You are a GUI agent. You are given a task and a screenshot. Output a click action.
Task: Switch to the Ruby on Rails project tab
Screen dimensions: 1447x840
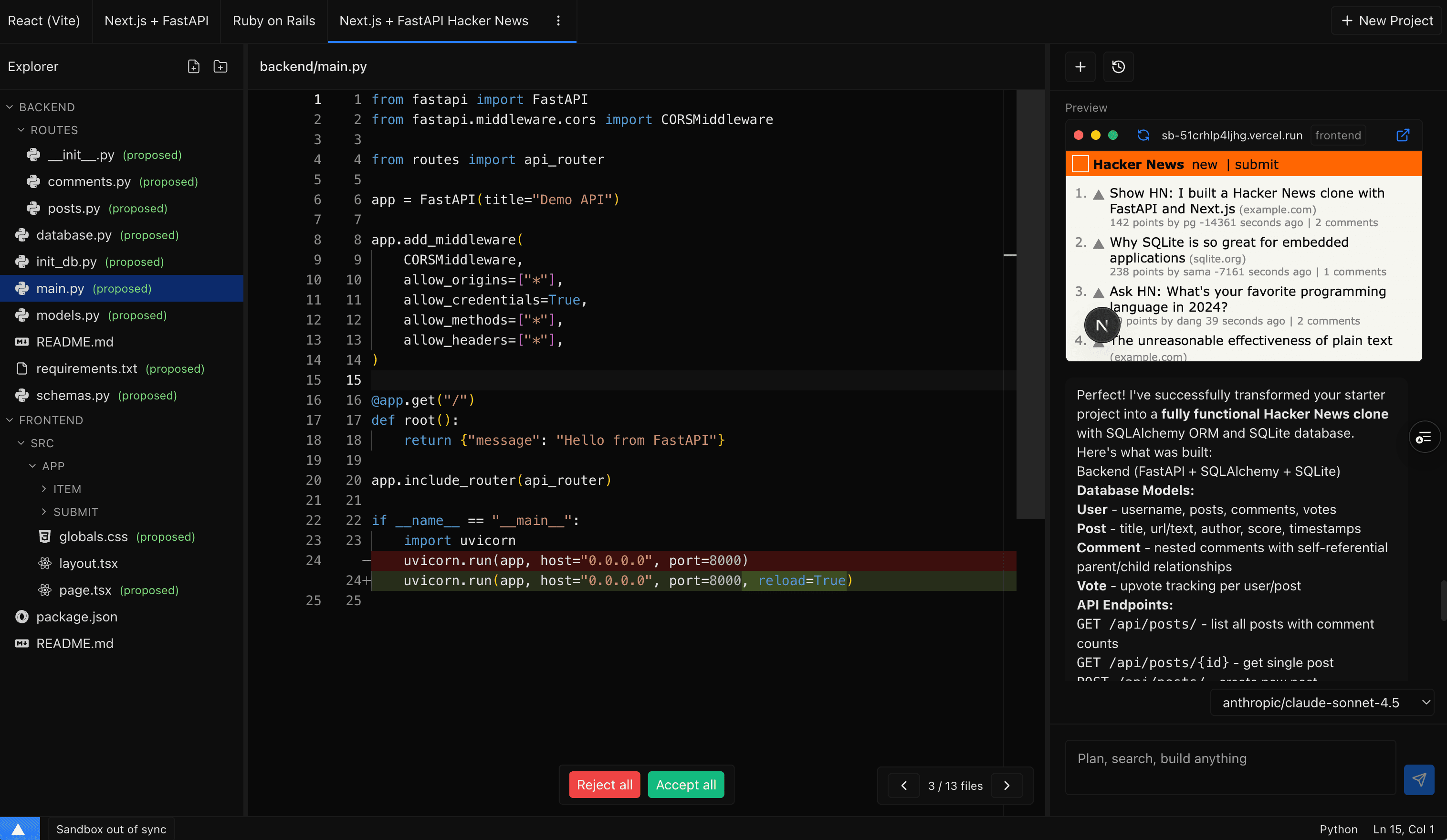274,21
